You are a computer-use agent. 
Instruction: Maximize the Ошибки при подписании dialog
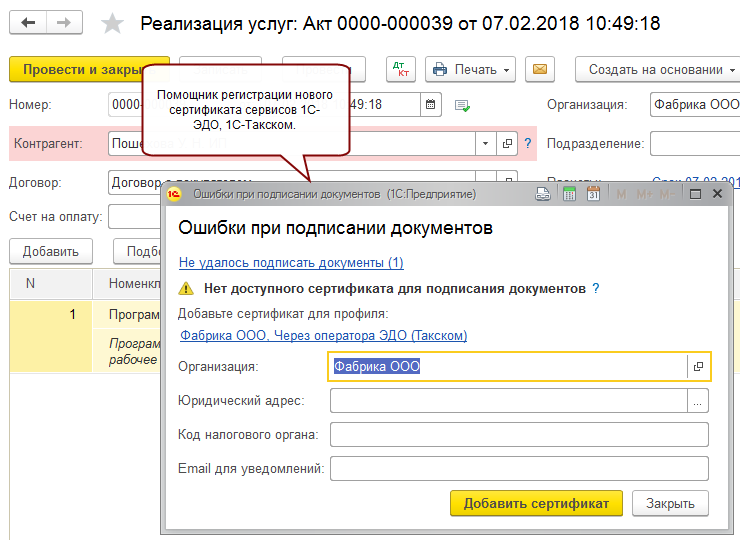point(695,194)
